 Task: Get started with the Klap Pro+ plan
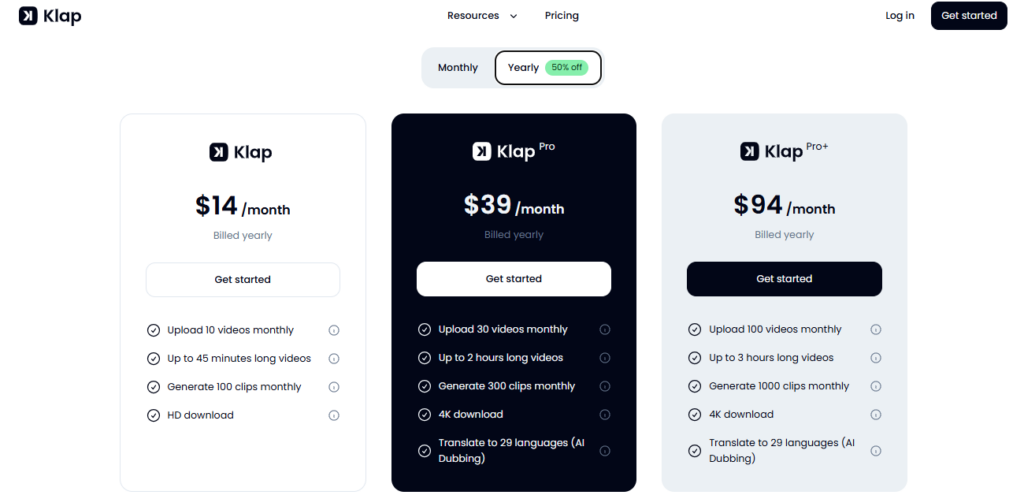point(784,279)
